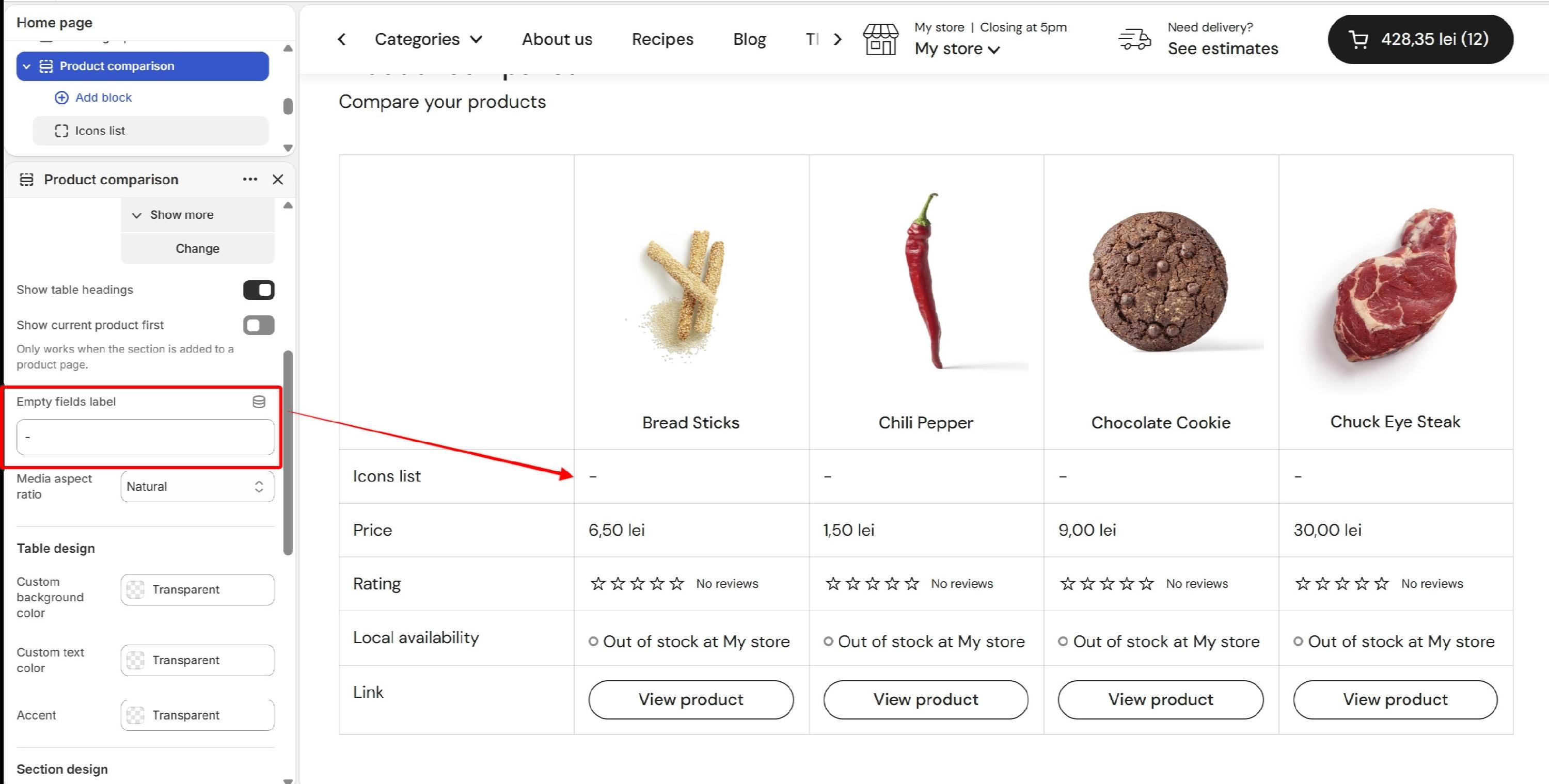The height and width of the screenshot is (784, 1549).
Task: Open the Custom background color swatch
Action: (x=197, y=589)
